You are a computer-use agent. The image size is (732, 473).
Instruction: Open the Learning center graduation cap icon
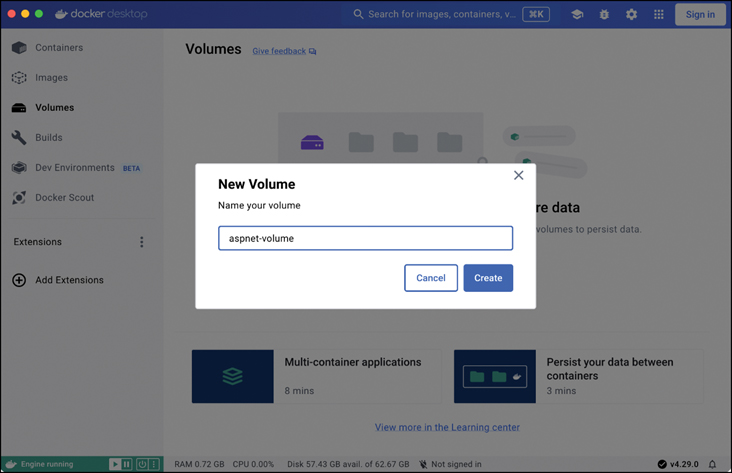(577, 15)
